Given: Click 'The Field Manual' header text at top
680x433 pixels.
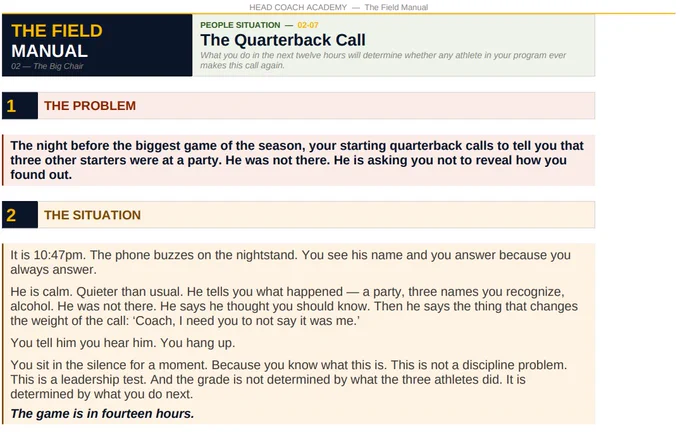Looking at the screenshot, I should pyautogui.click(x=396, y=7).
